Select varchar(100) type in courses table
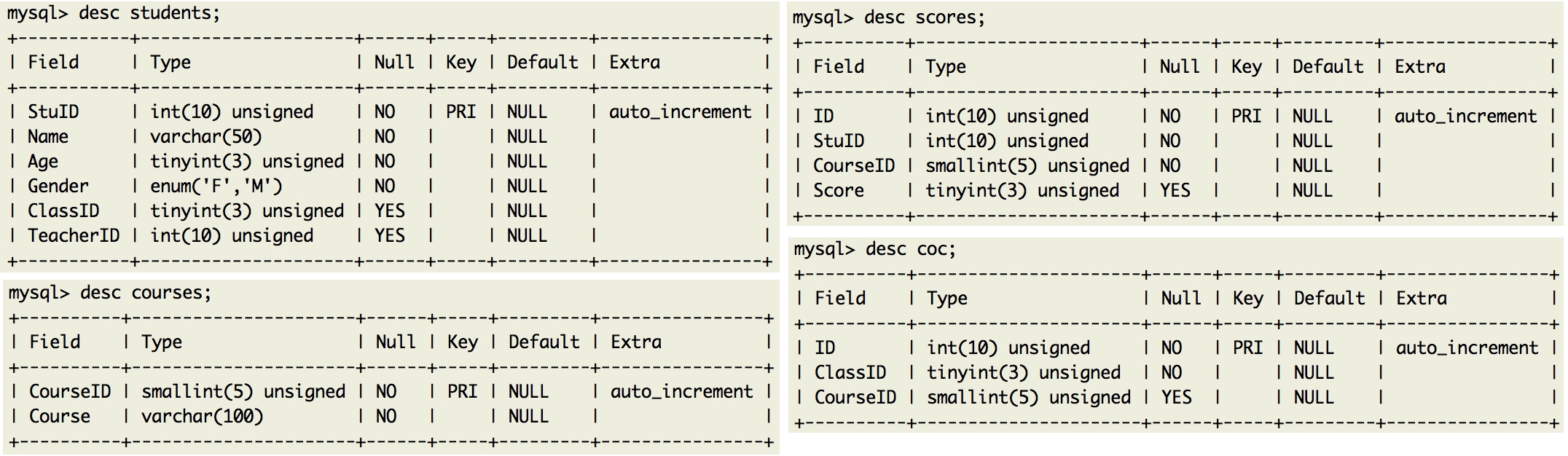Viewport: 1568px width, 456px height. point(202,417)
